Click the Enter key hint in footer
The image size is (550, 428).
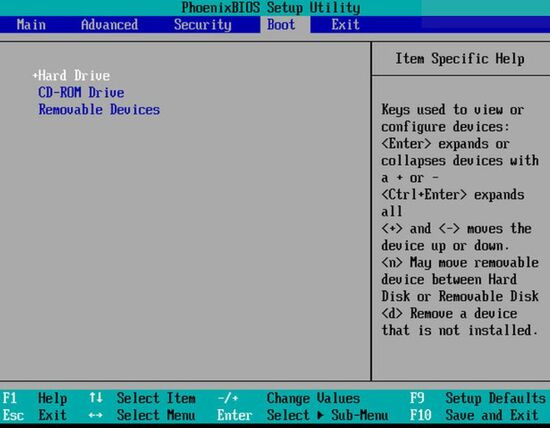coord(234,415)
